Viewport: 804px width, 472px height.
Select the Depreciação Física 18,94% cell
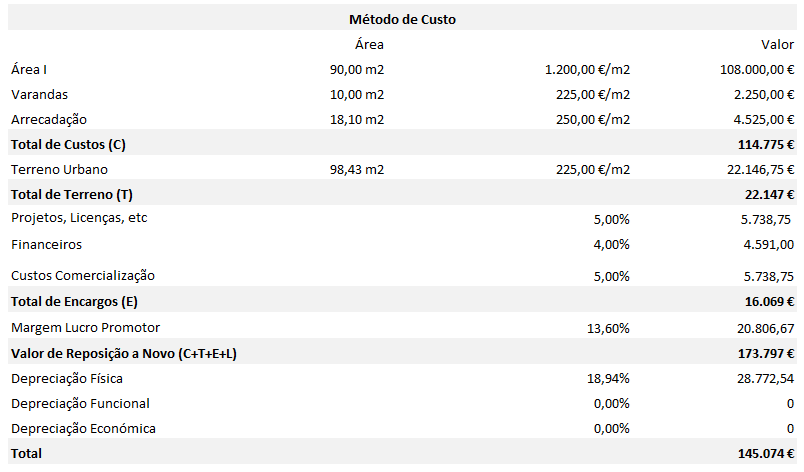(608, 379)
